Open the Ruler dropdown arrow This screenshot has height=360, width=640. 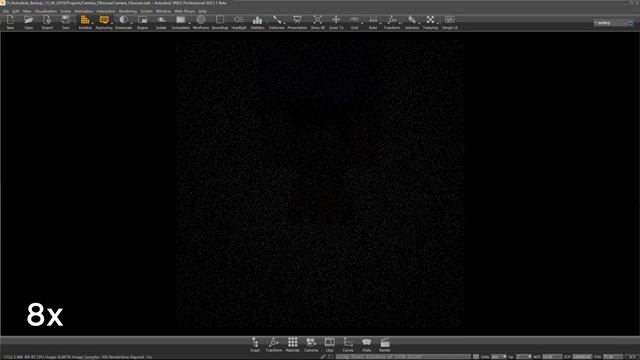pos(381,23)
